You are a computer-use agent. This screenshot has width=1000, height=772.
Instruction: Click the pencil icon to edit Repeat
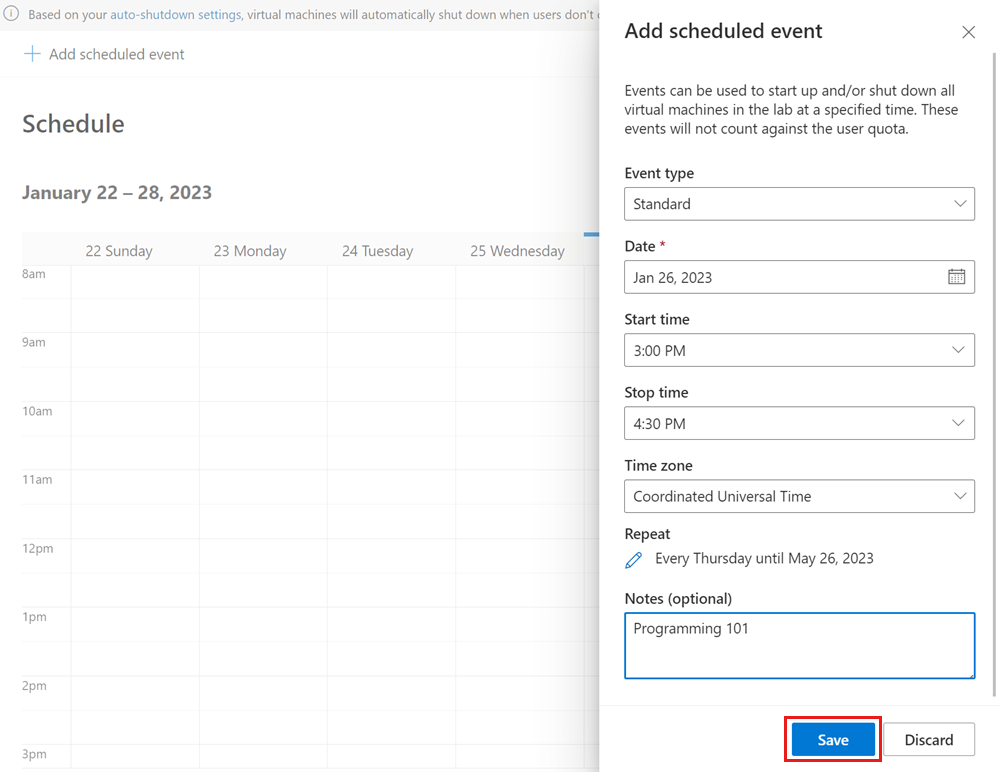pos(633,560)
